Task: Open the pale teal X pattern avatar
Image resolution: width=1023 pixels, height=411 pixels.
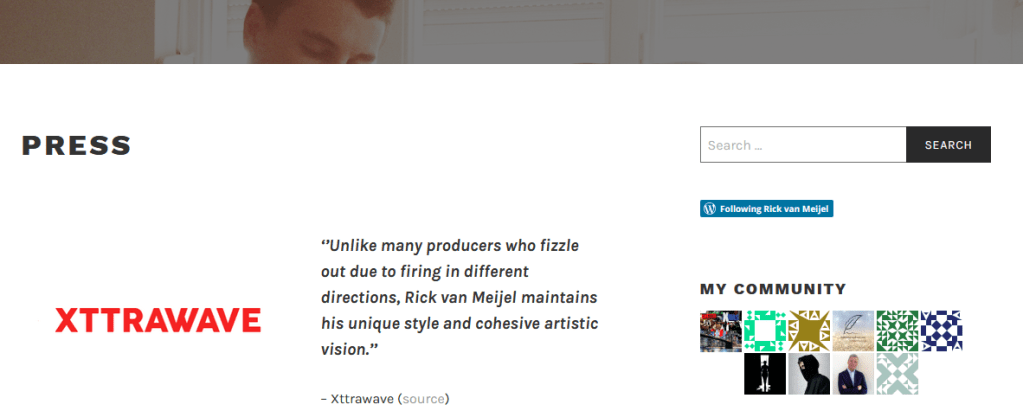Action: click(897, 374)
